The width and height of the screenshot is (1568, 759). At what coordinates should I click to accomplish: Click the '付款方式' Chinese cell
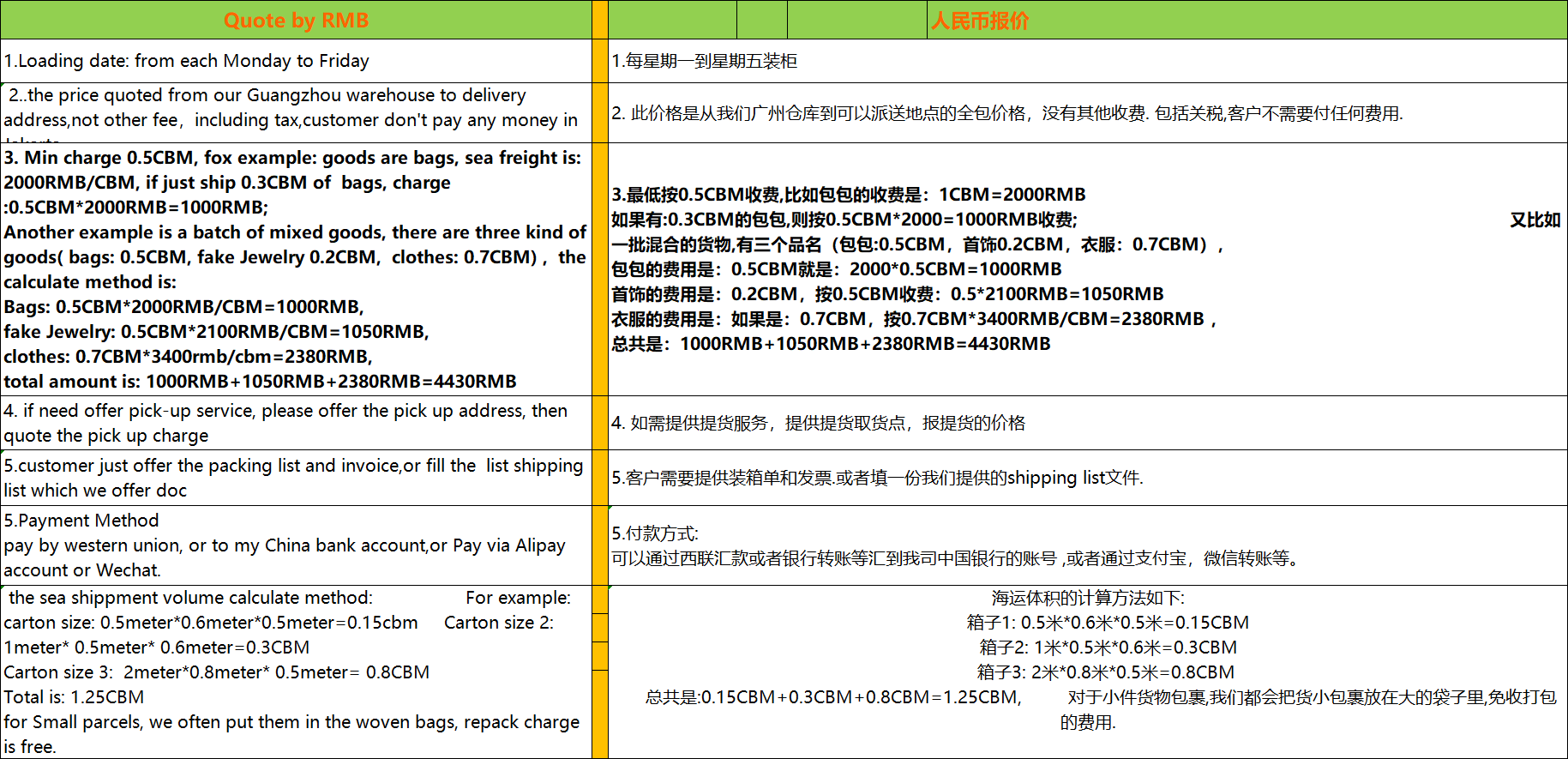point(1088,545)
